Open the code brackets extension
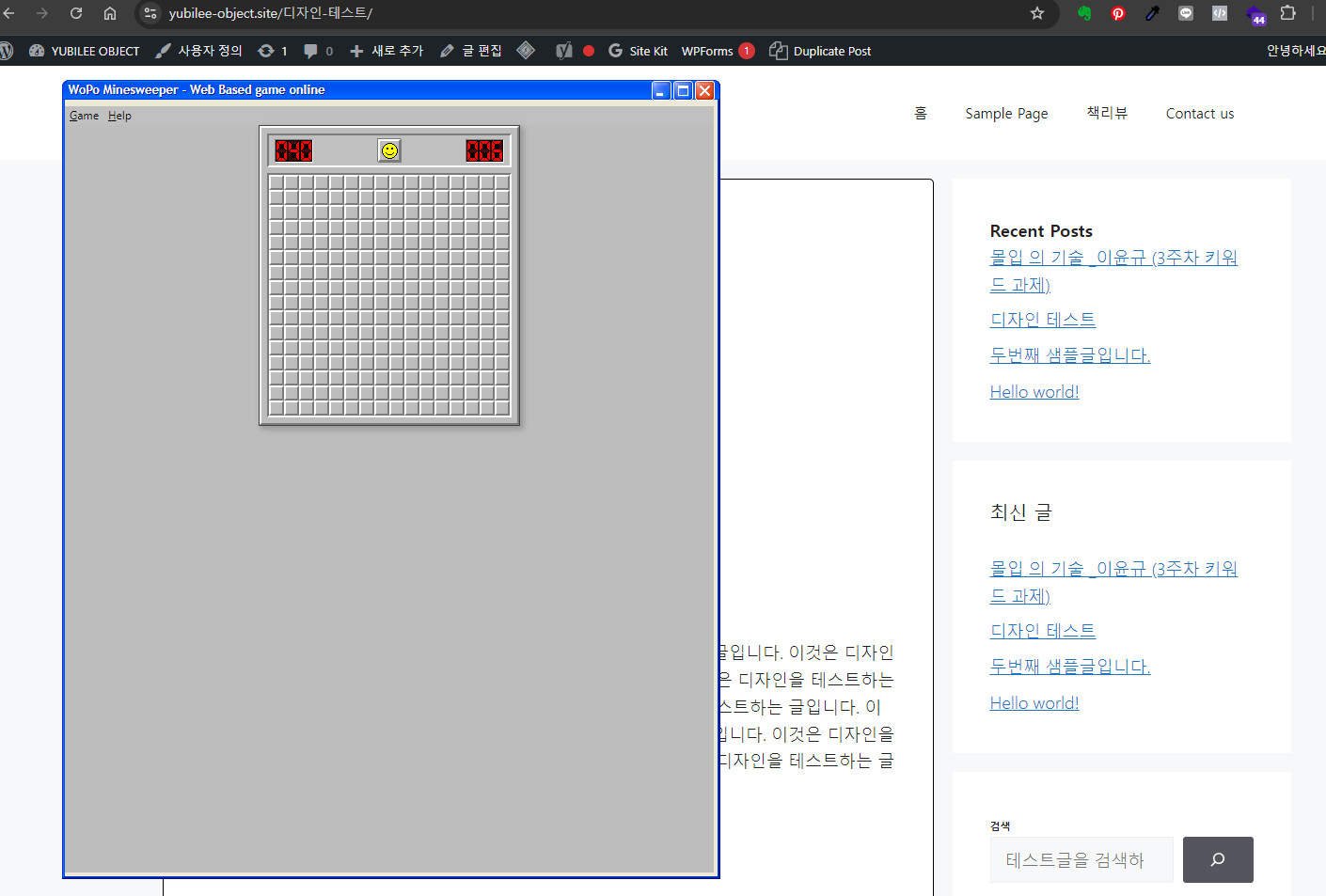This screenshot has width=1326, height=896. coord(1220,13)
